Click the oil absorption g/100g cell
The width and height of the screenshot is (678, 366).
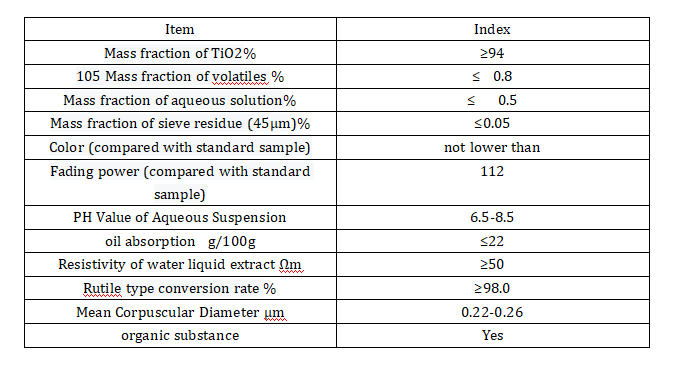[180, 241]
